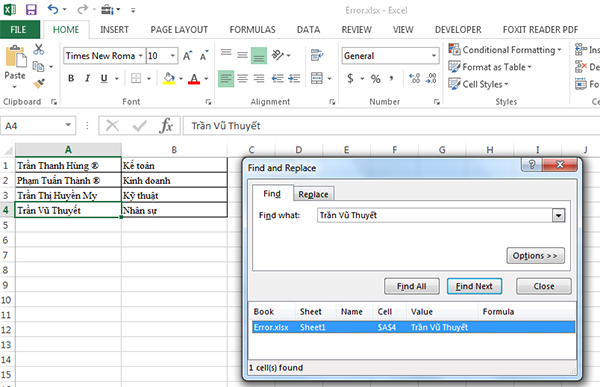Cut selection with the scissors icon

click(39, 49)
